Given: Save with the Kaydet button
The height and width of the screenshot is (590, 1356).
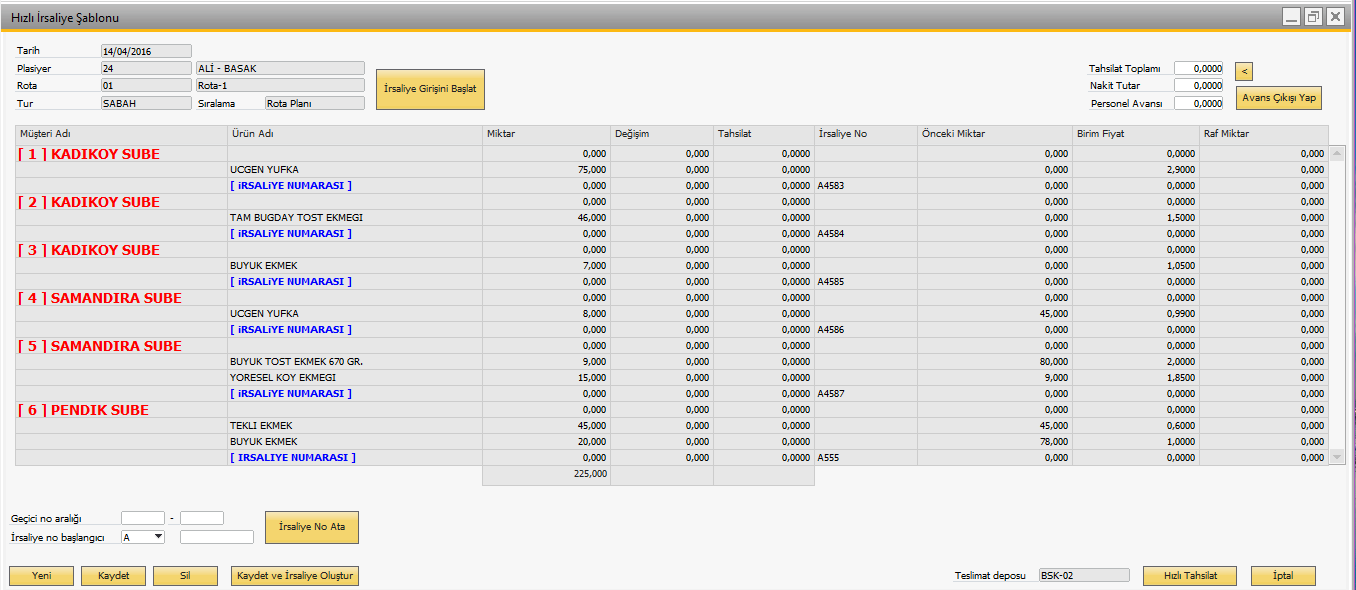Looking at the screenshot, I should (x=113, y=576).
